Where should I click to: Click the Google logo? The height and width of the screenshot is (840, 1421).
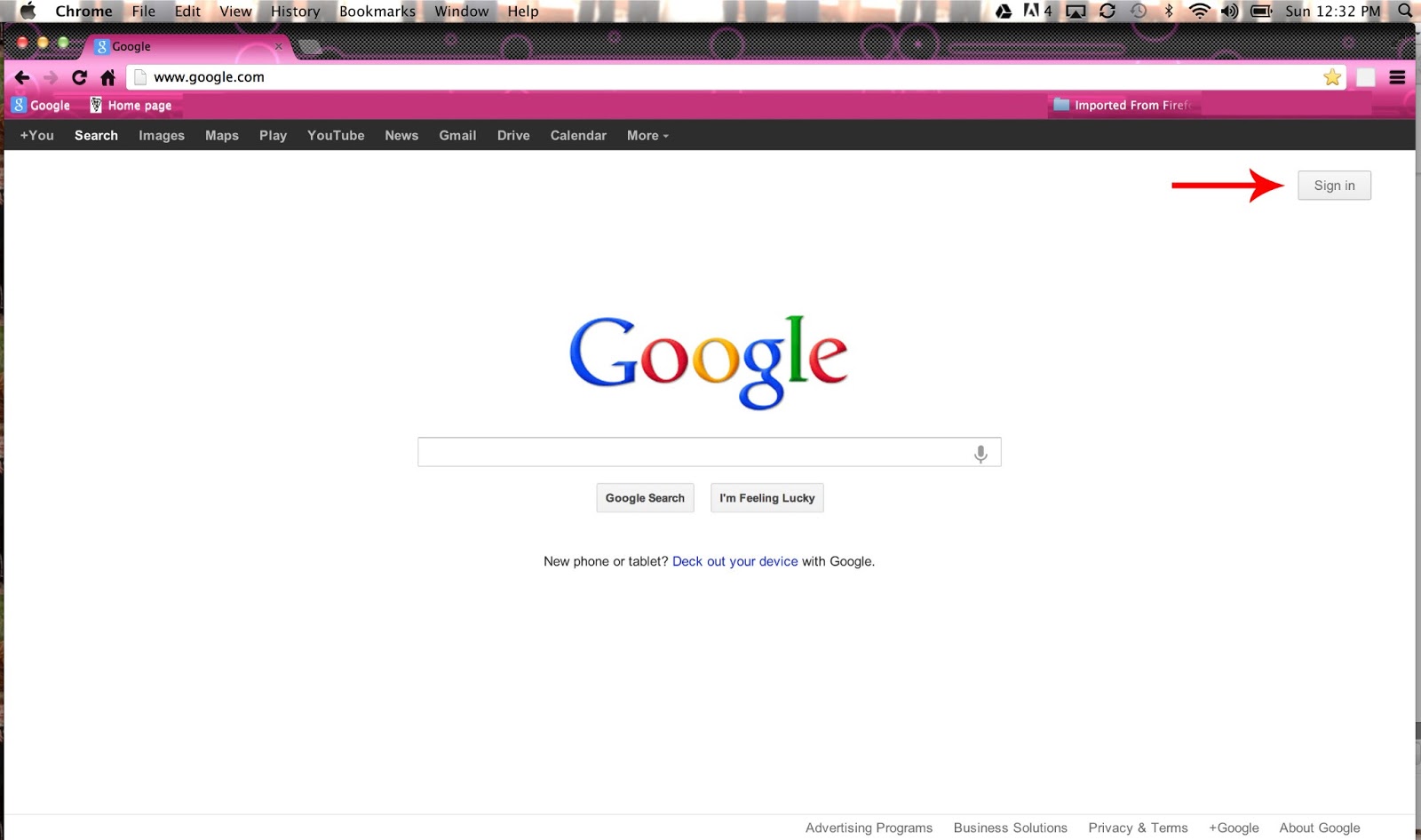coord(709,361)
